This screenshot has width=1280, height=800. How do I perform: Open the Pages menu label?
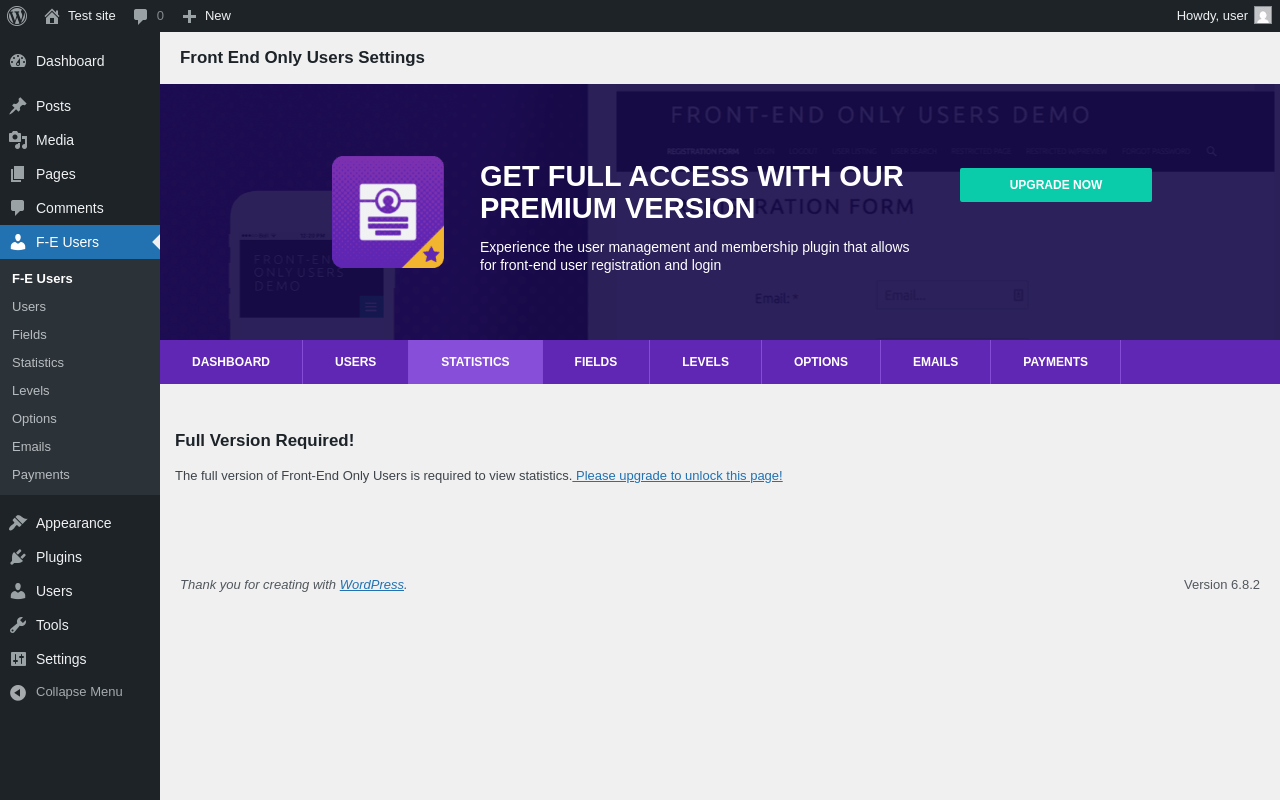tap(56, 174)
